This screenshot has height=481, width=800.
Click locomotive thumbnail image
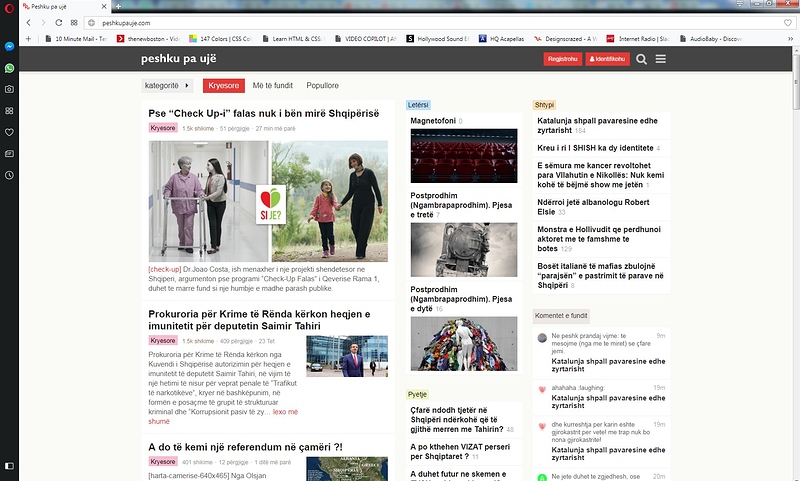(x=464, y=249)
